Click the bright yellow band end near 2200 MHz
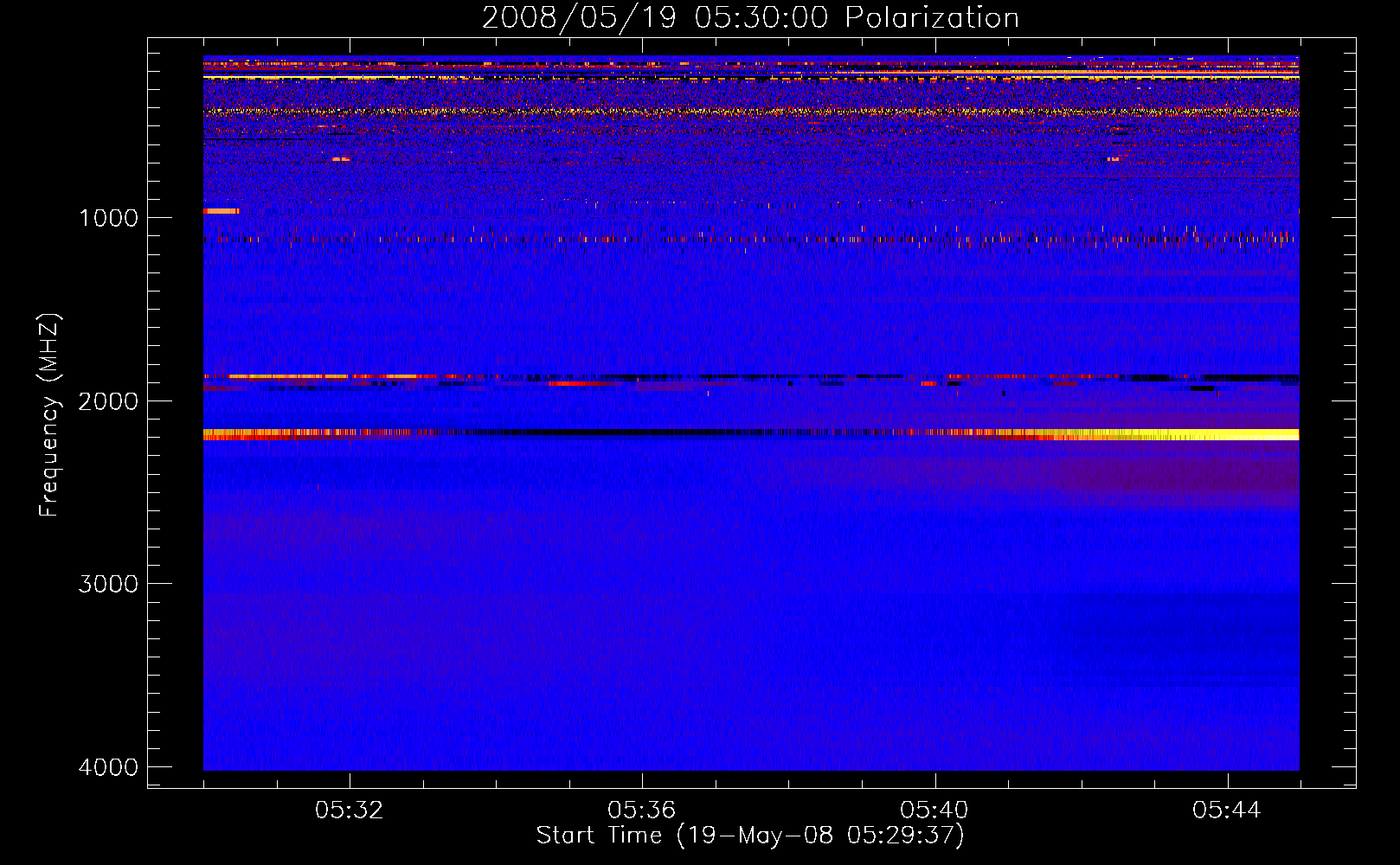The height and width of the screenshot is (865, 1400). point(1211,434)
